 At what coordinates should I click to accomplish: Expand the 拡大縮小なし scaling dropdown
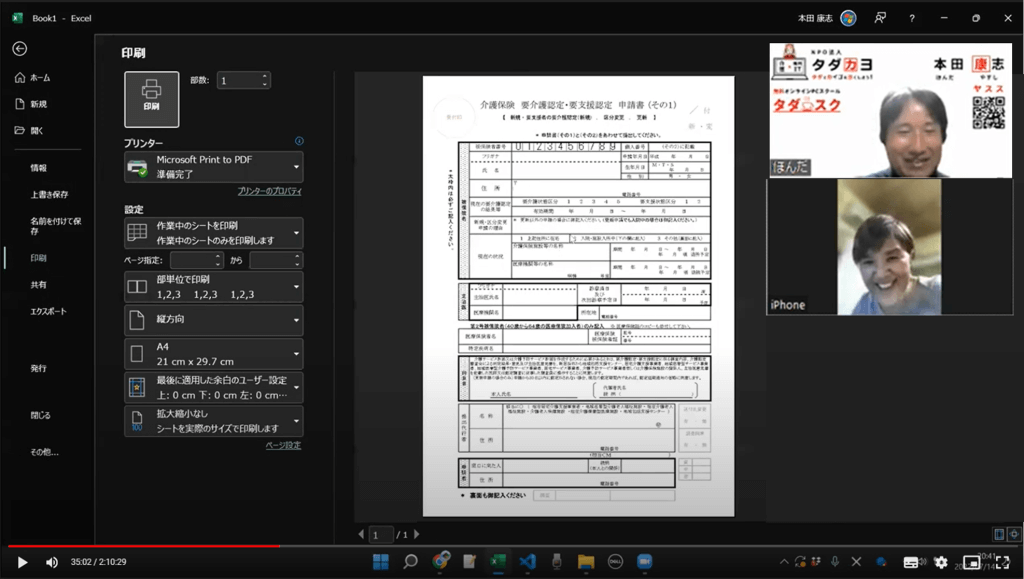(x=213, y=421)
